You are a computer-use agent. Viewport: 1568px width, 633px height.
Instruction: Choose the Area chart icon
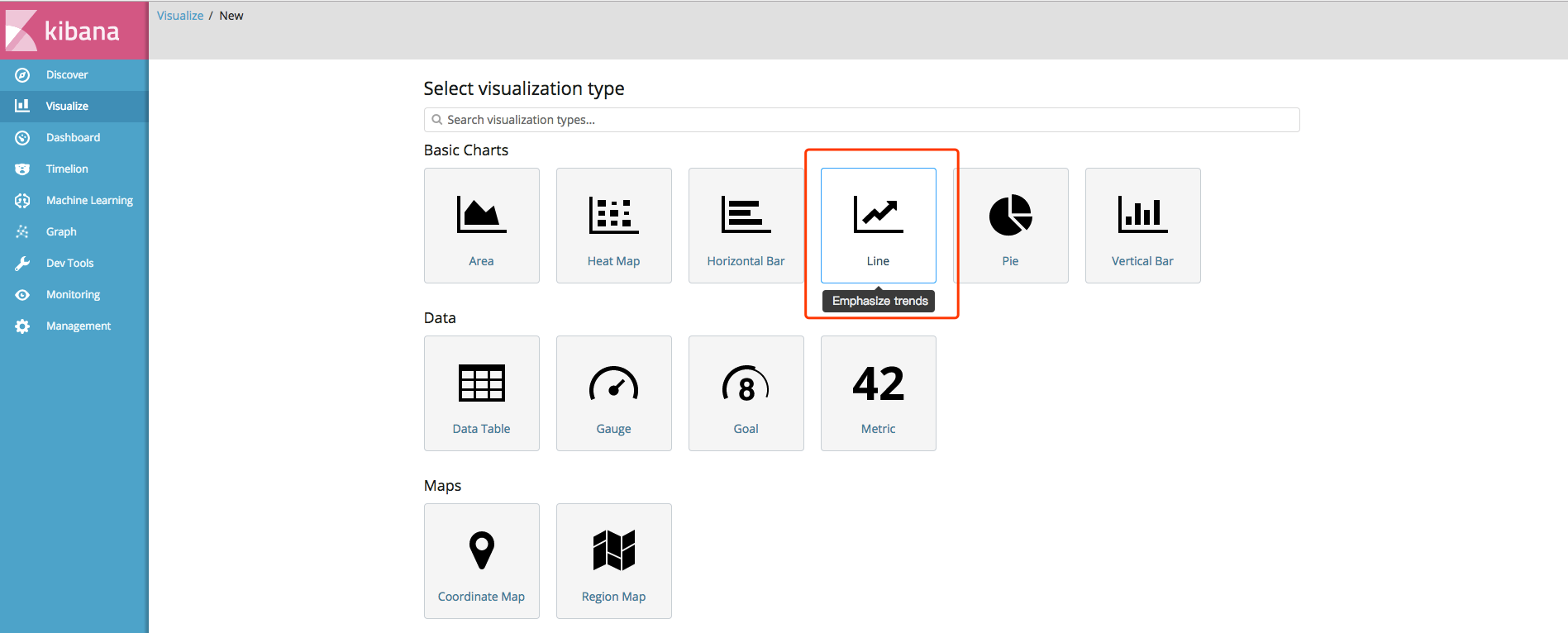pos(481,215)
